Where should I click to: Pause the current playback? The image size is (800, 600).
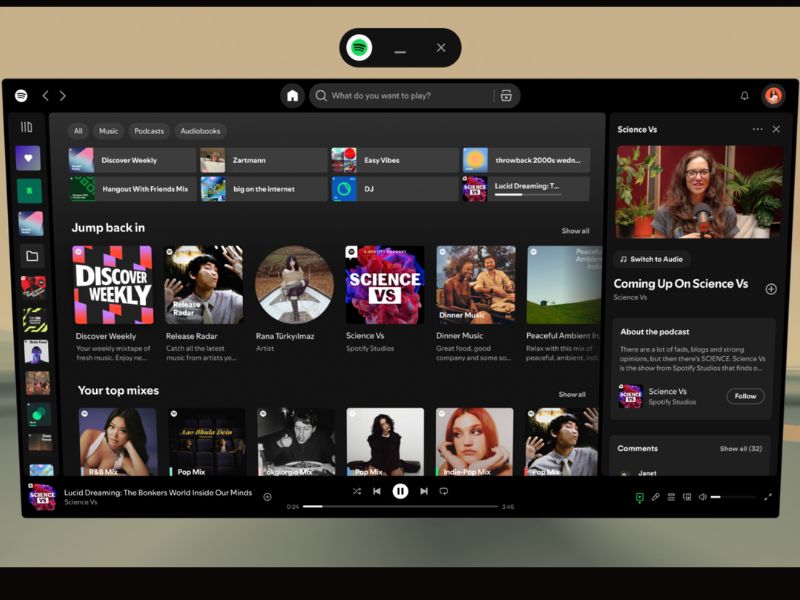click(400, 491)
